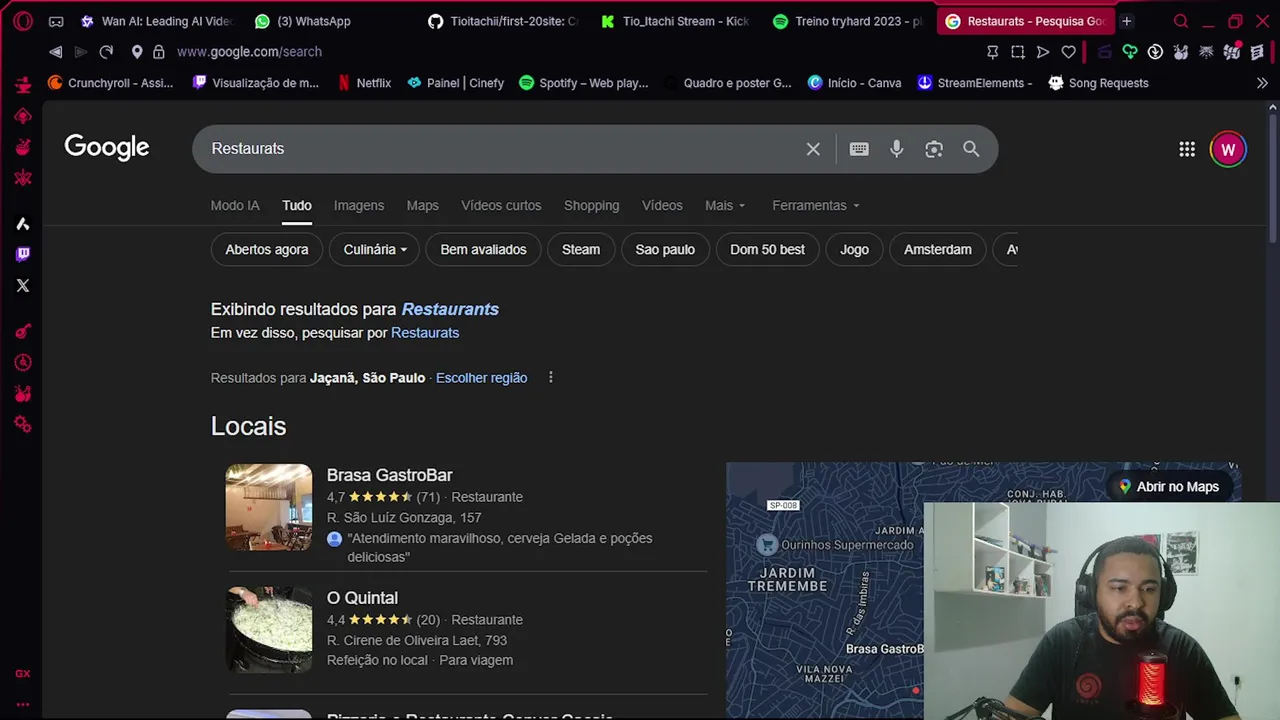The image size is (1280, 720).
Task: Expand the Ferramentas dropdown
Action: [816, 205]
